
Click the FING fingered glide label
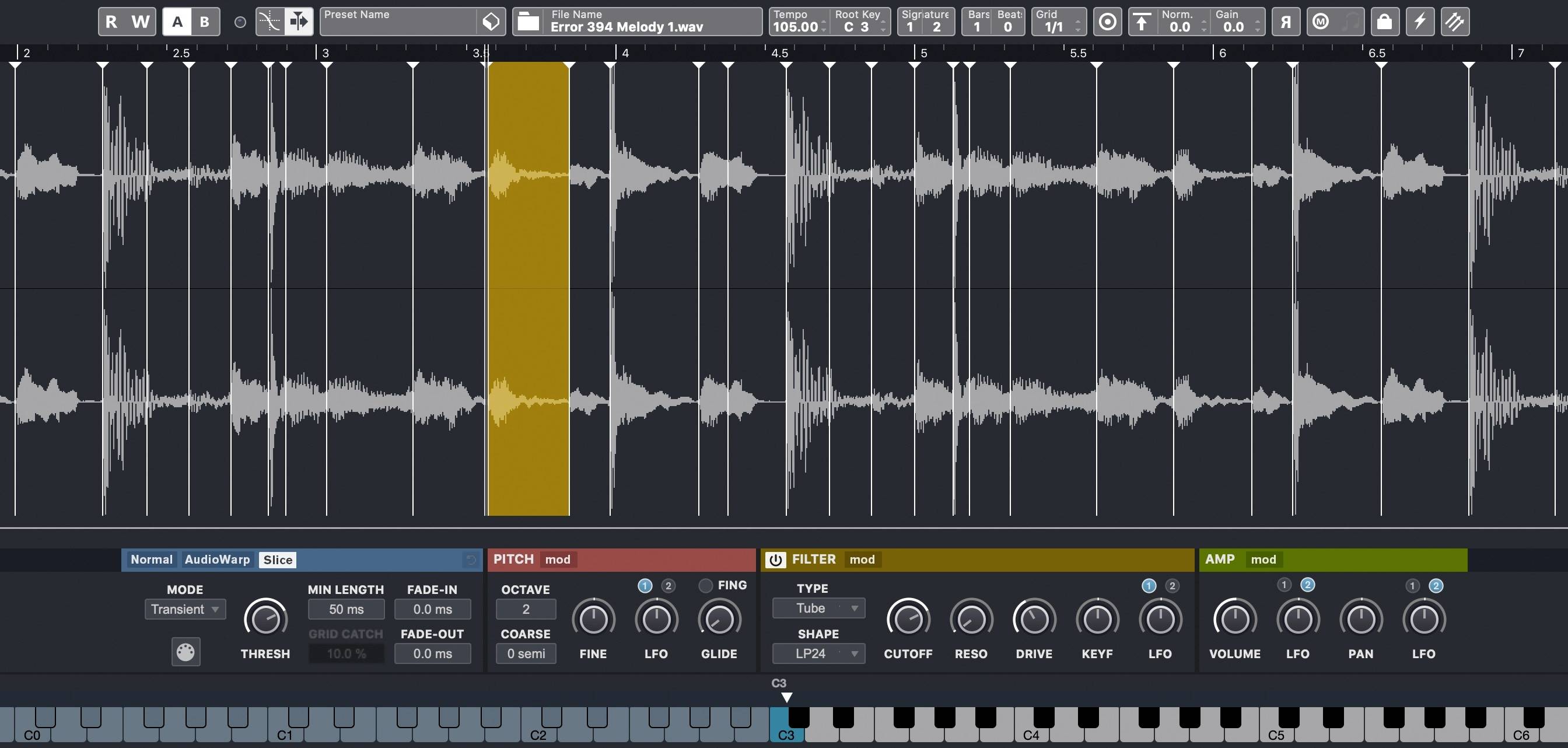734,585
